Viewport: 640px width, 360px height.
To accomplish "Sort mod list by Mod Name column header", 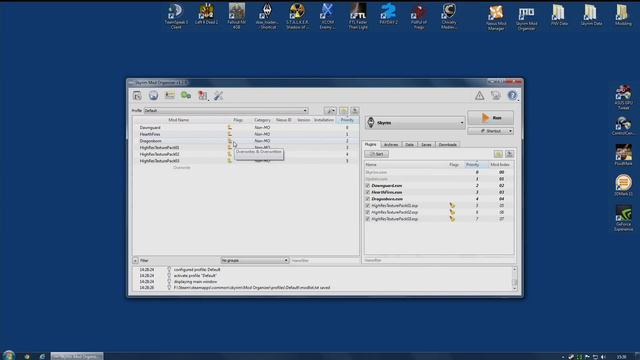I will 179,120.
